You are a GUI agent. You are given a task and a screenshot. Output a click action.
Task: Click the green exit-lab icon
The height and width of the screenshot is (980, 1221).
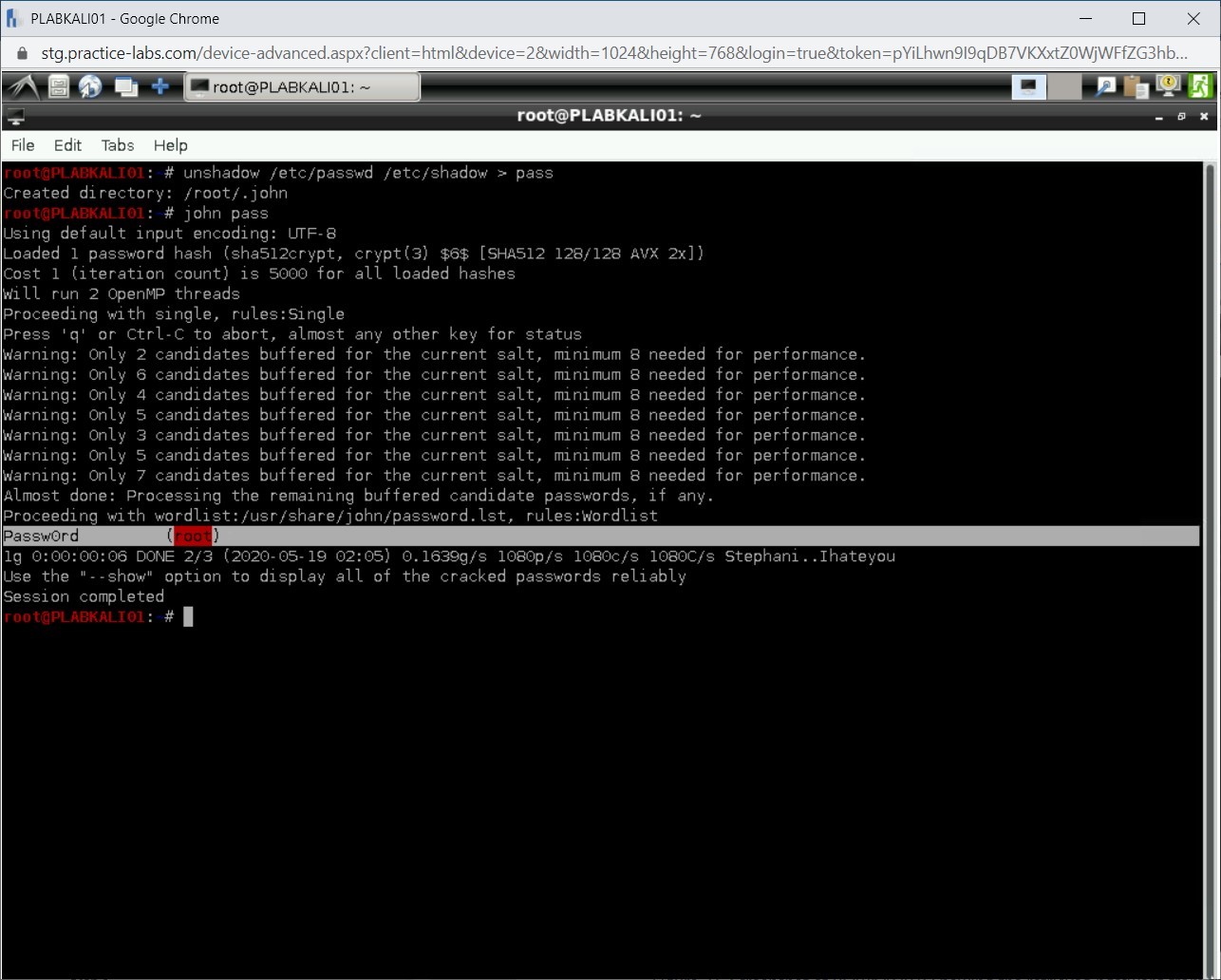(x=1200, y=85)
